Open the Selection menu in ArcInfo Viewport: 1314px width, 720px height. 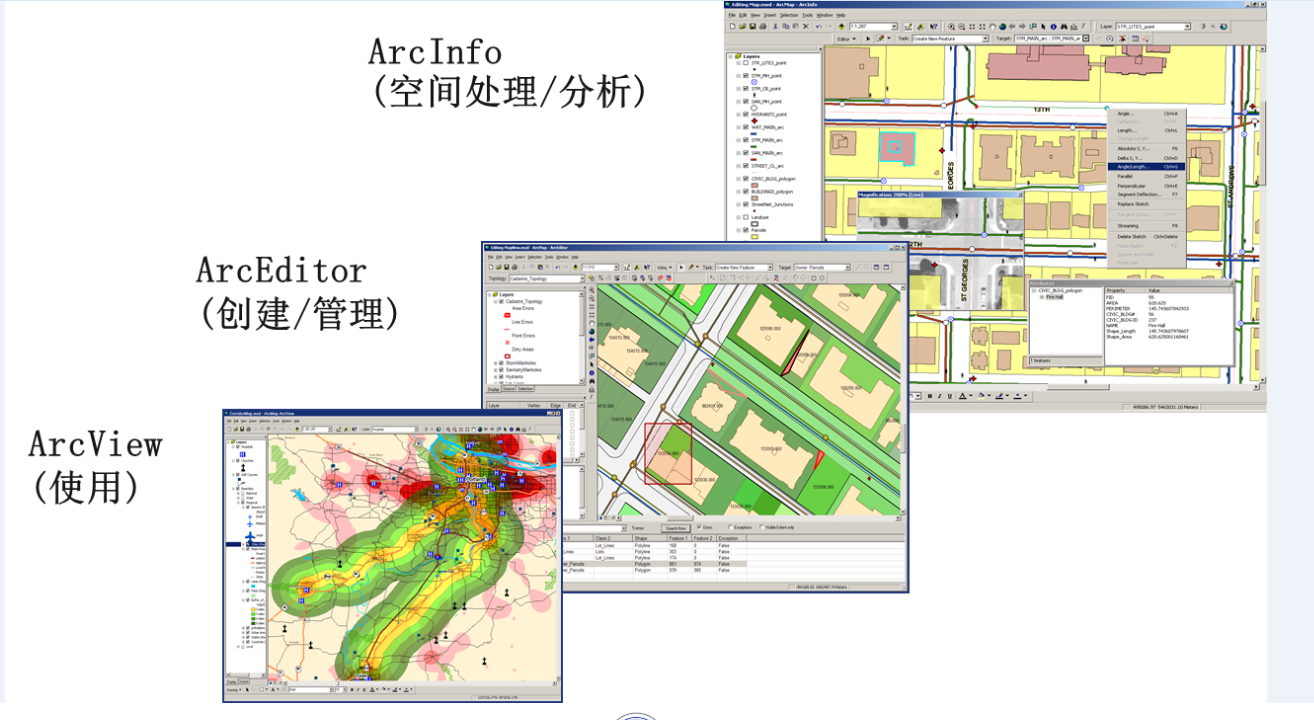tap(789, 15)
